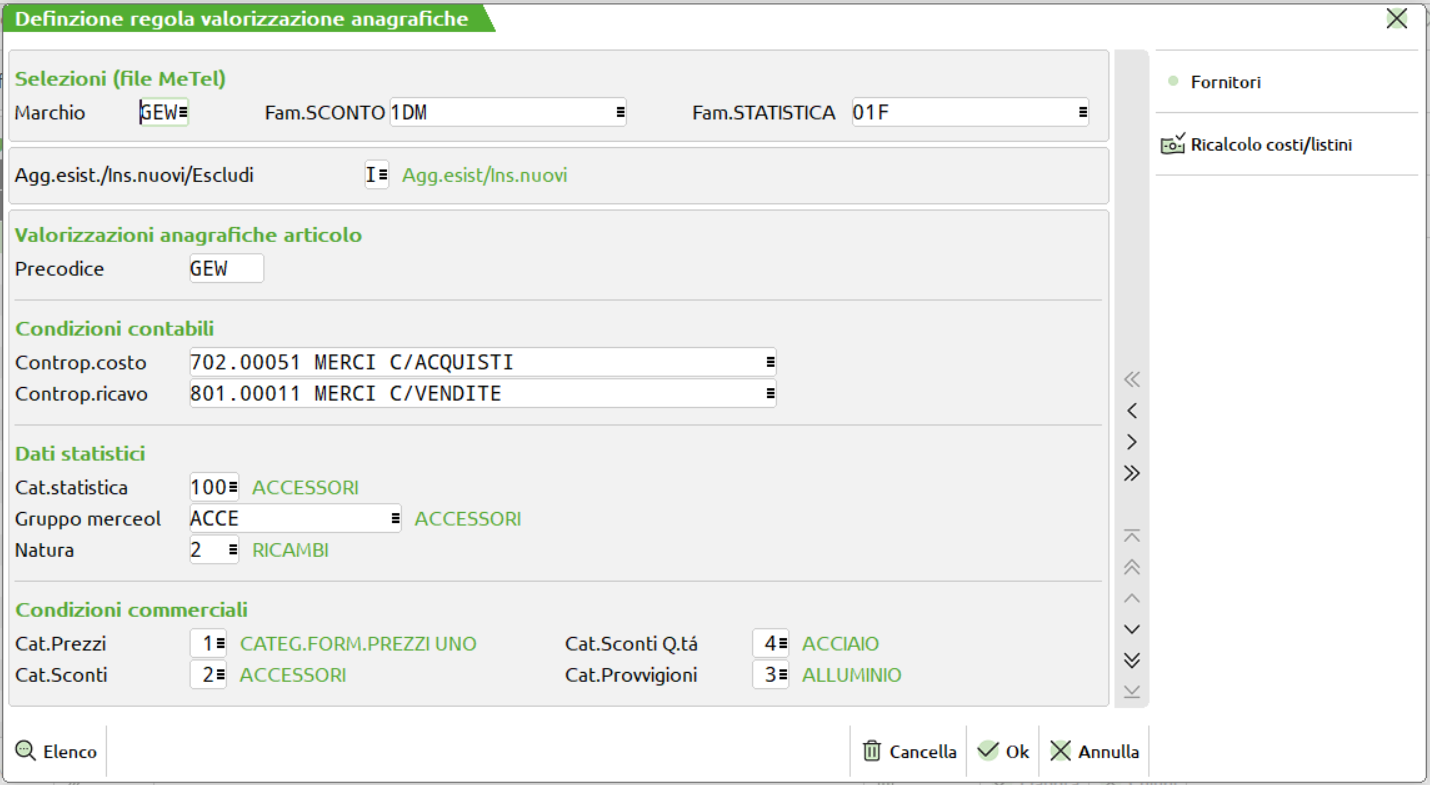The height and width of the screenshot is (785, 1430).
Task: Expand the Gruppo merceol selection list
Action: click(x=395, y=519)
